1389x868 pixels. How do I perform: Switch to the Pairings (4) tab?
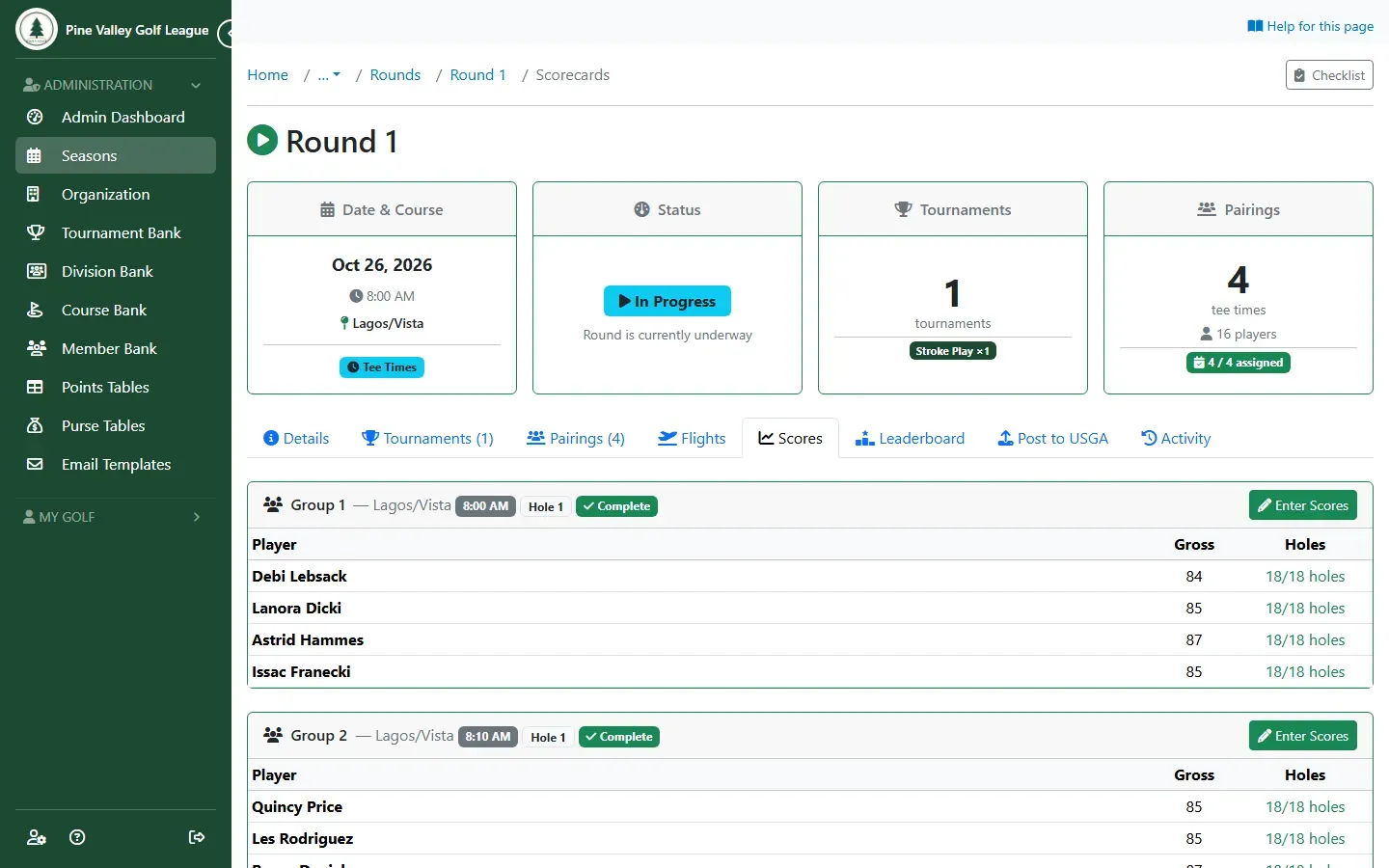coord(576,438)
